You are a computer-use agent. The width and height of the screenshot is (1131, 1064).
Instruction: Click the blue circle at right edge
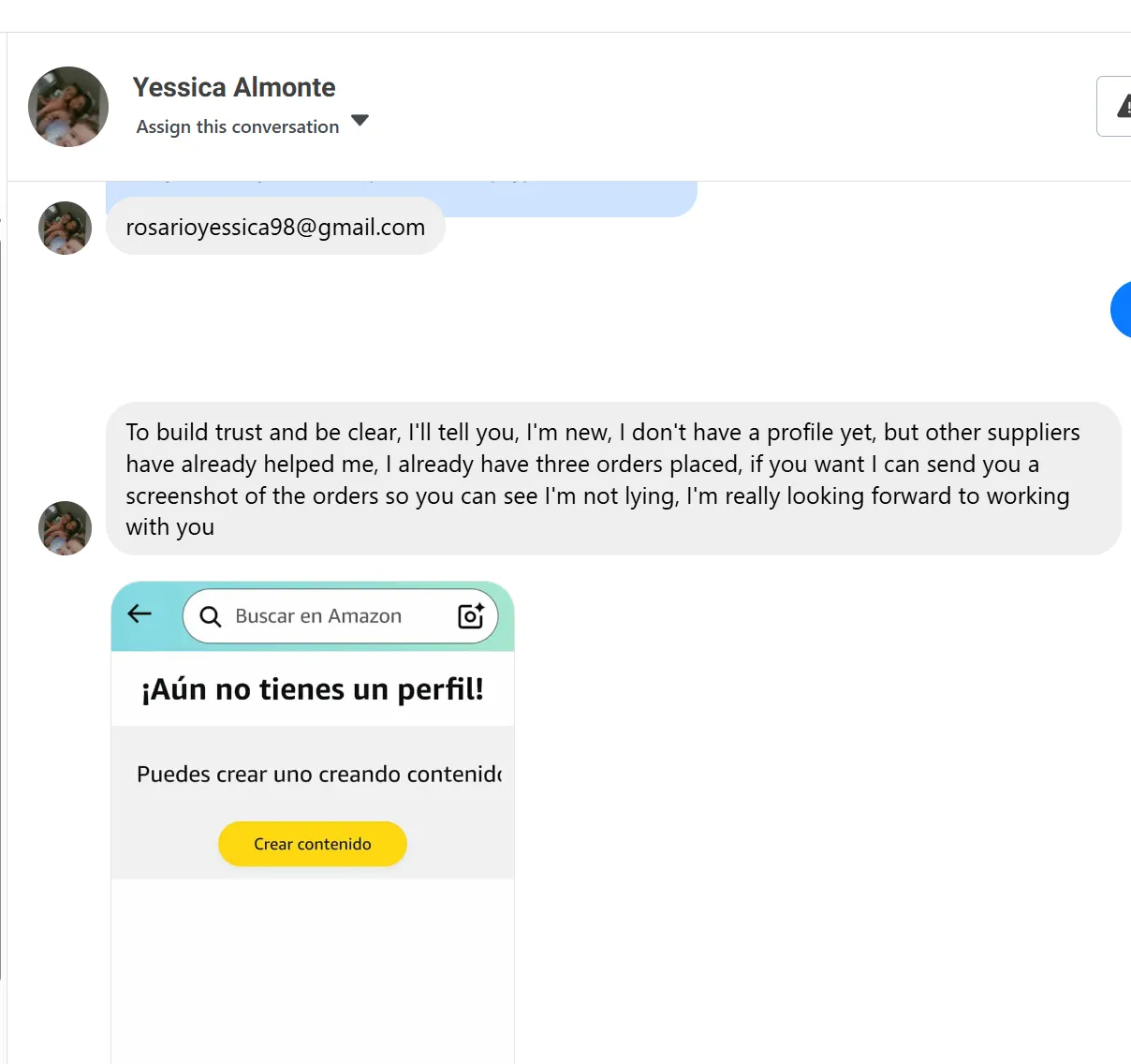coord(1122,309)
